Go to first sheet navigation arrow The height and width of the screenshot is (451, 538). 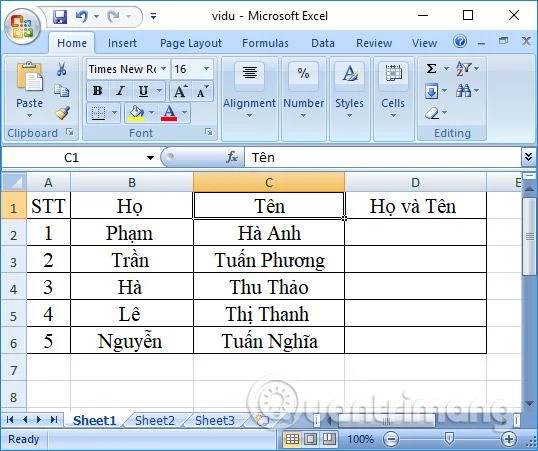(10, 419)
